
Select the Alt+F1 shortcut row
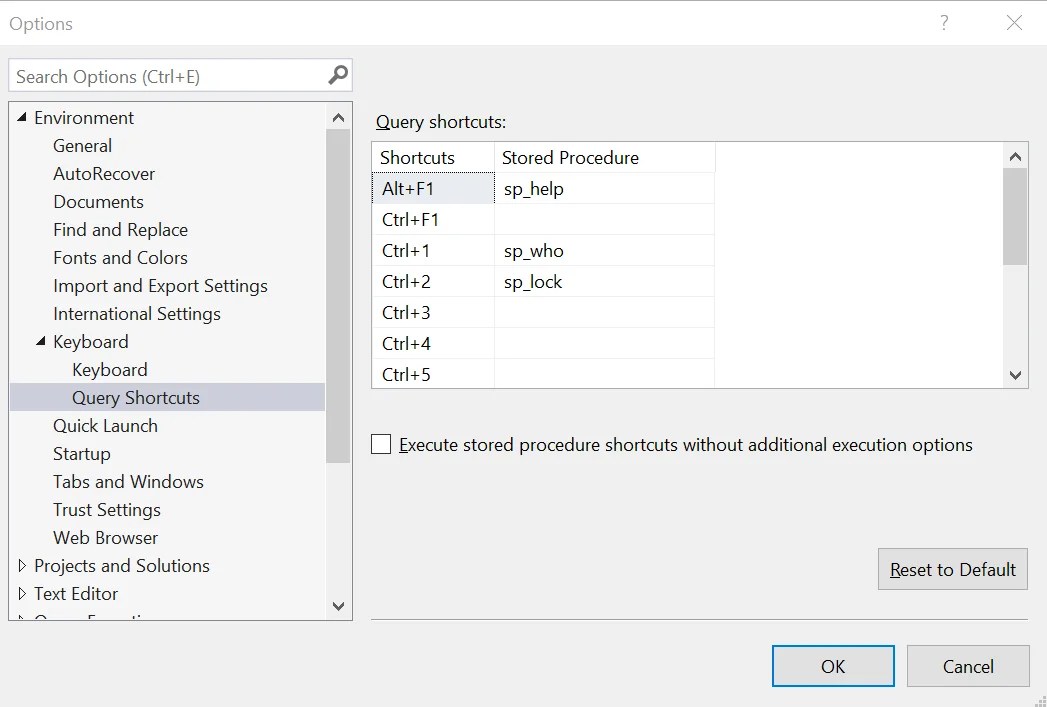point(430,187)
